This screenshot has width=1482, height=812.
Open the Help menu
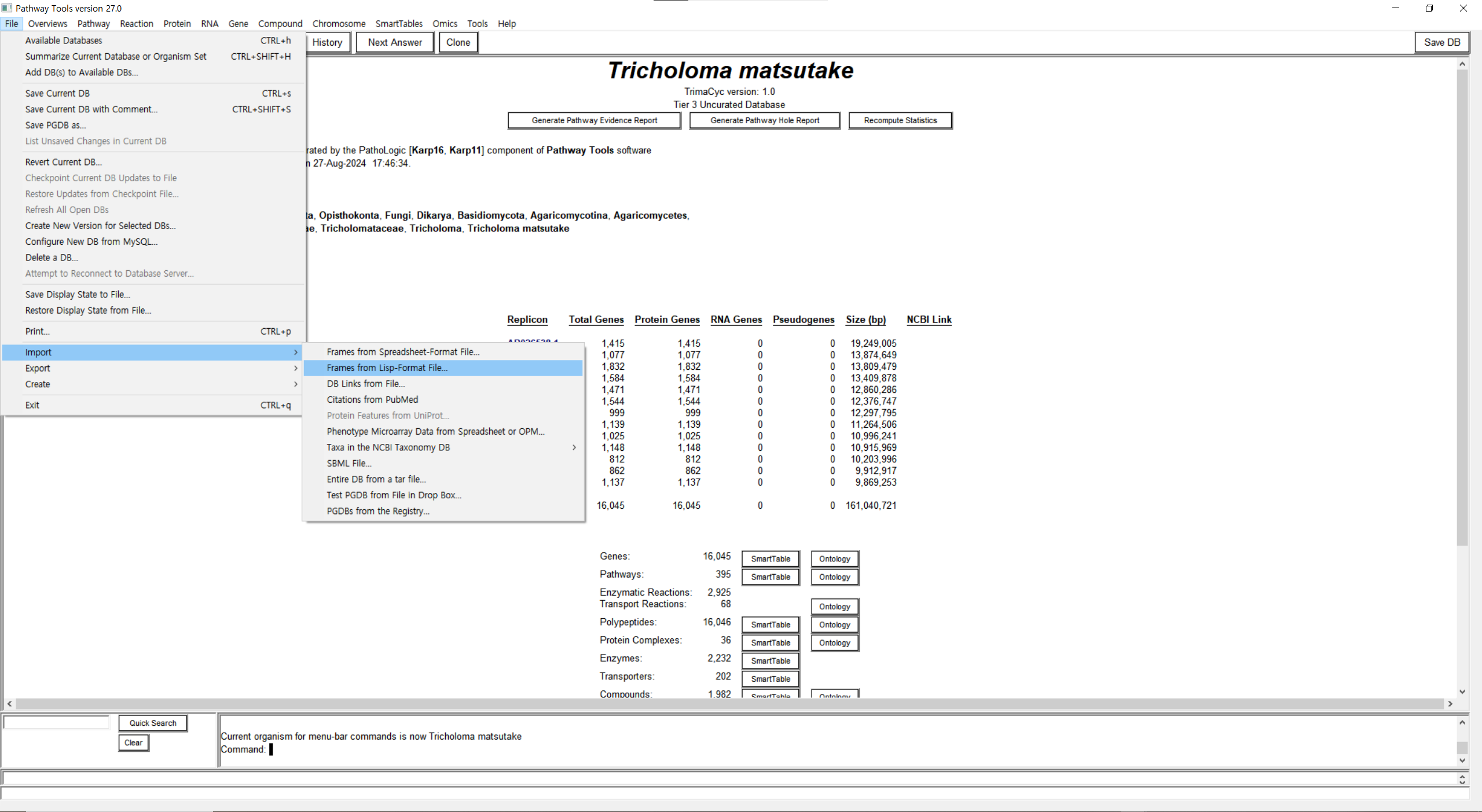tap(507, 24)
